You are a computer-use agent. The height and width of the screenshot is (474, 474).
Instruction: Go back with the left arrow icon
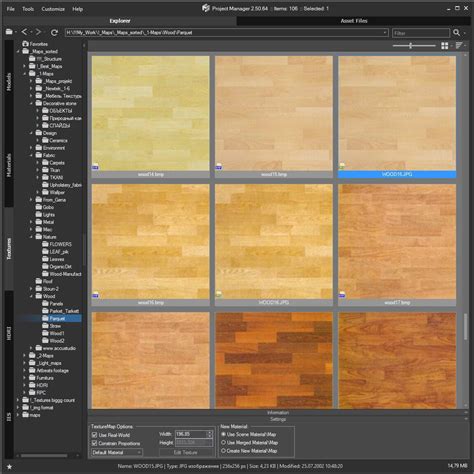(24, 32)
